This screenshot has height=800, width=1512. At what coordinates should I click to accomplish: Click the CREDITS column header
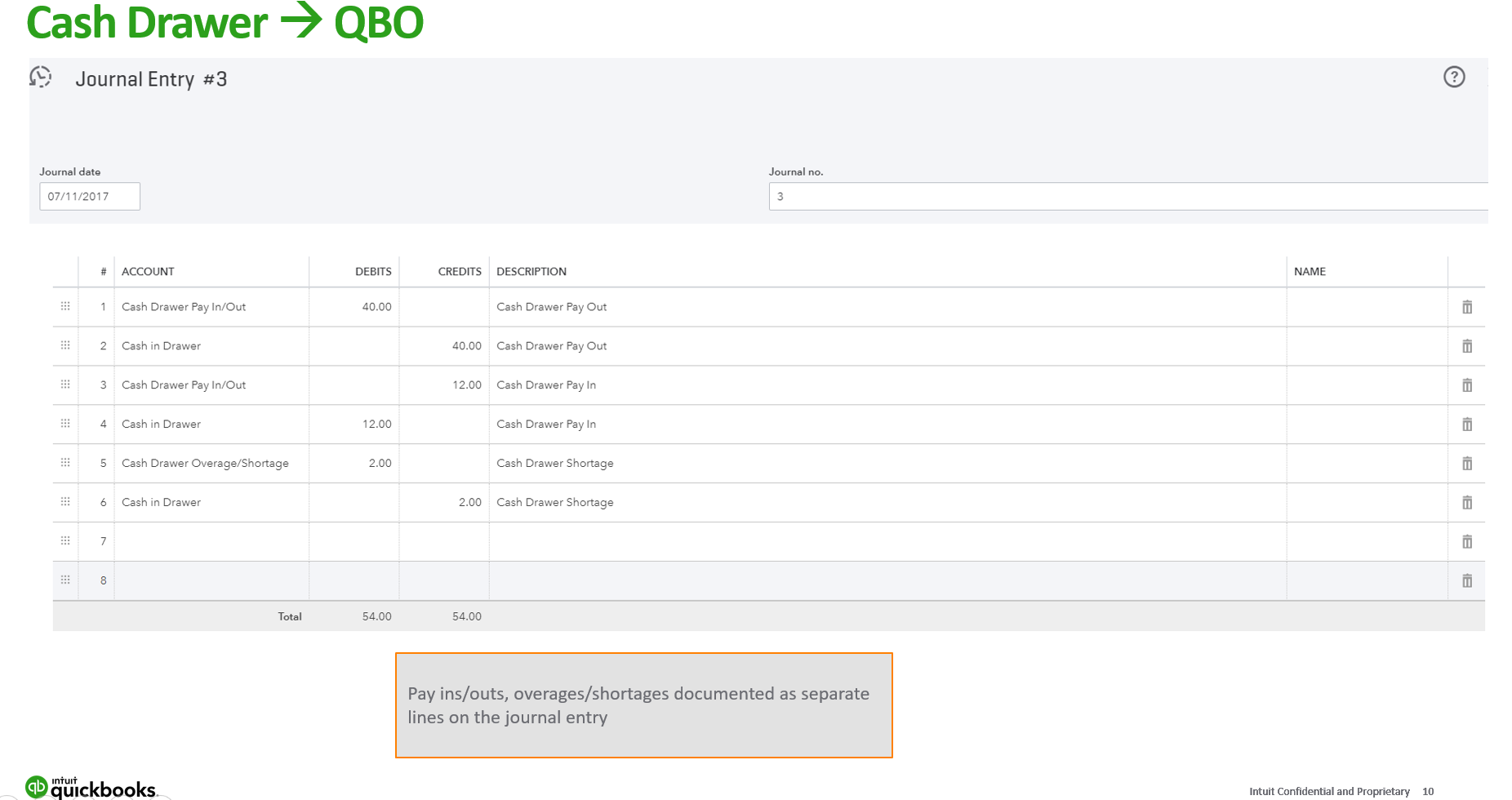coord(460,272)
